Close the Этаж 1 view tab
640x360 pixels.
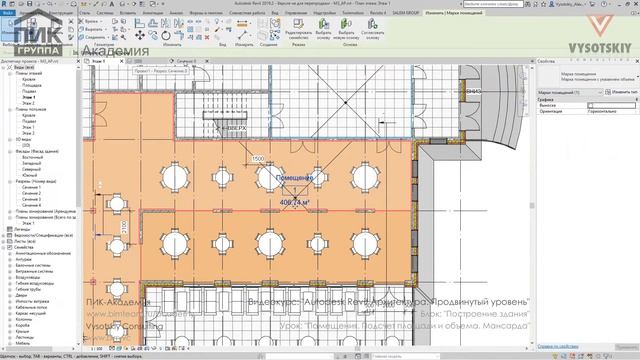click(121, 61)
